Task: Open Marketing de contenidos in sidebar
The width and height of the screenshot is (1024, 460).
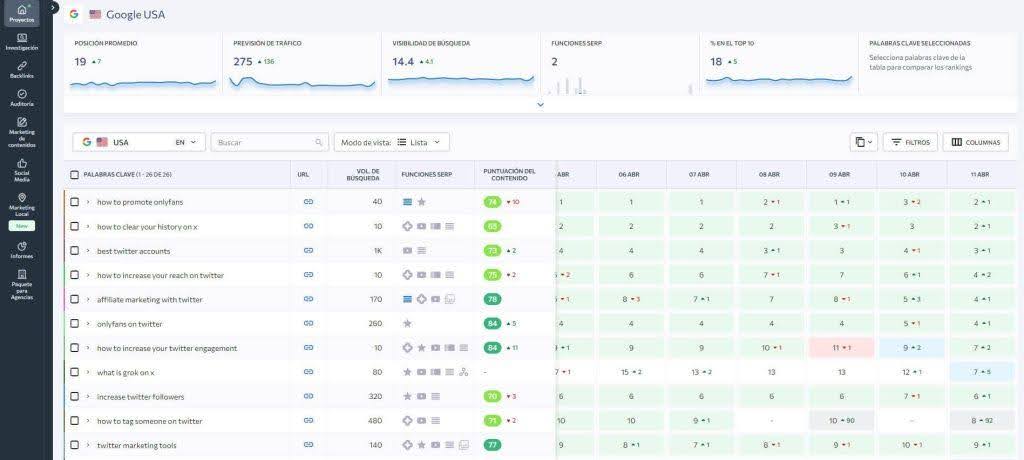Action: (22, 133)
